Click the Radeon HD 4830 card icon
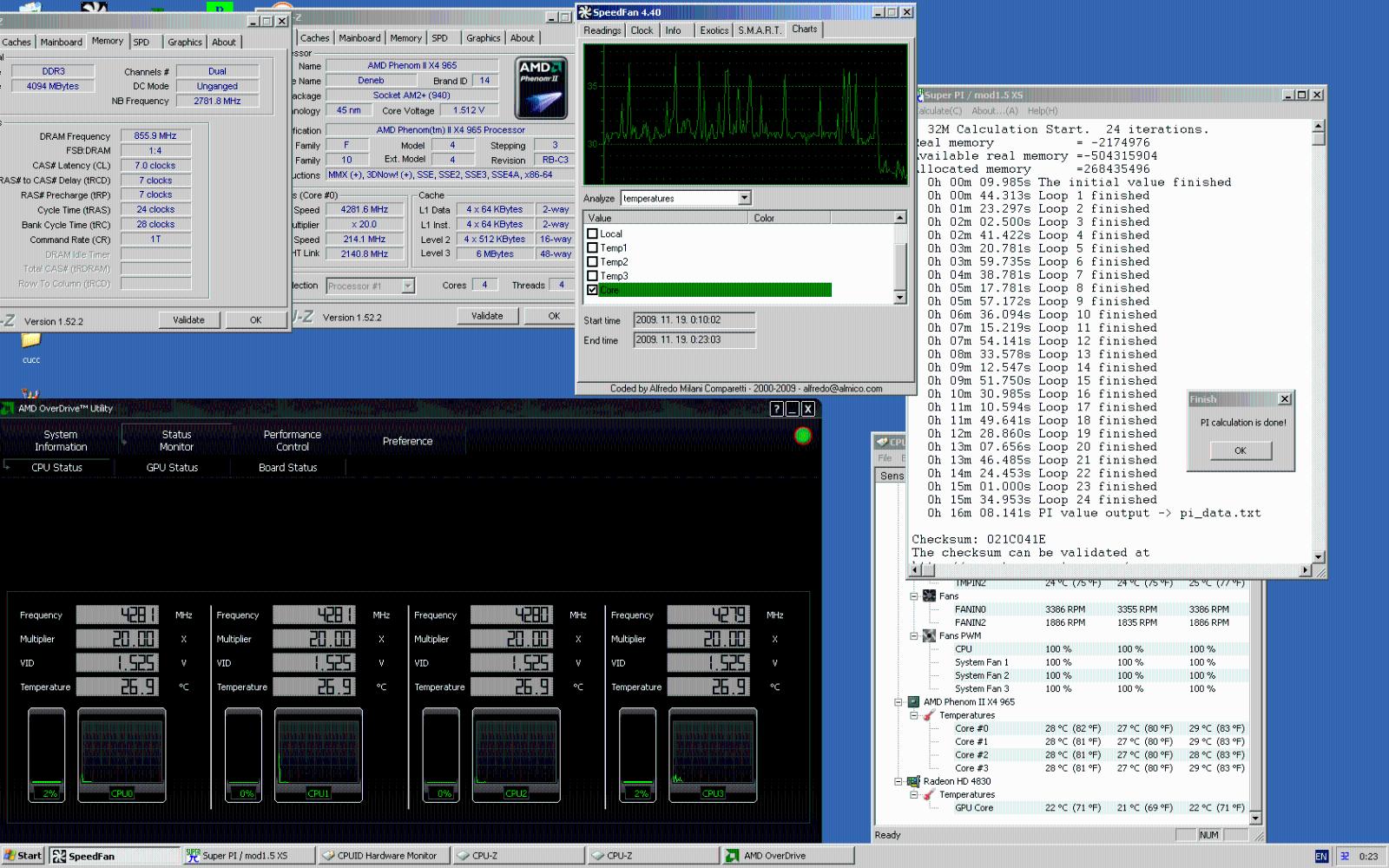The width and height of the screenshot is (1389, 868). point(913,781)
